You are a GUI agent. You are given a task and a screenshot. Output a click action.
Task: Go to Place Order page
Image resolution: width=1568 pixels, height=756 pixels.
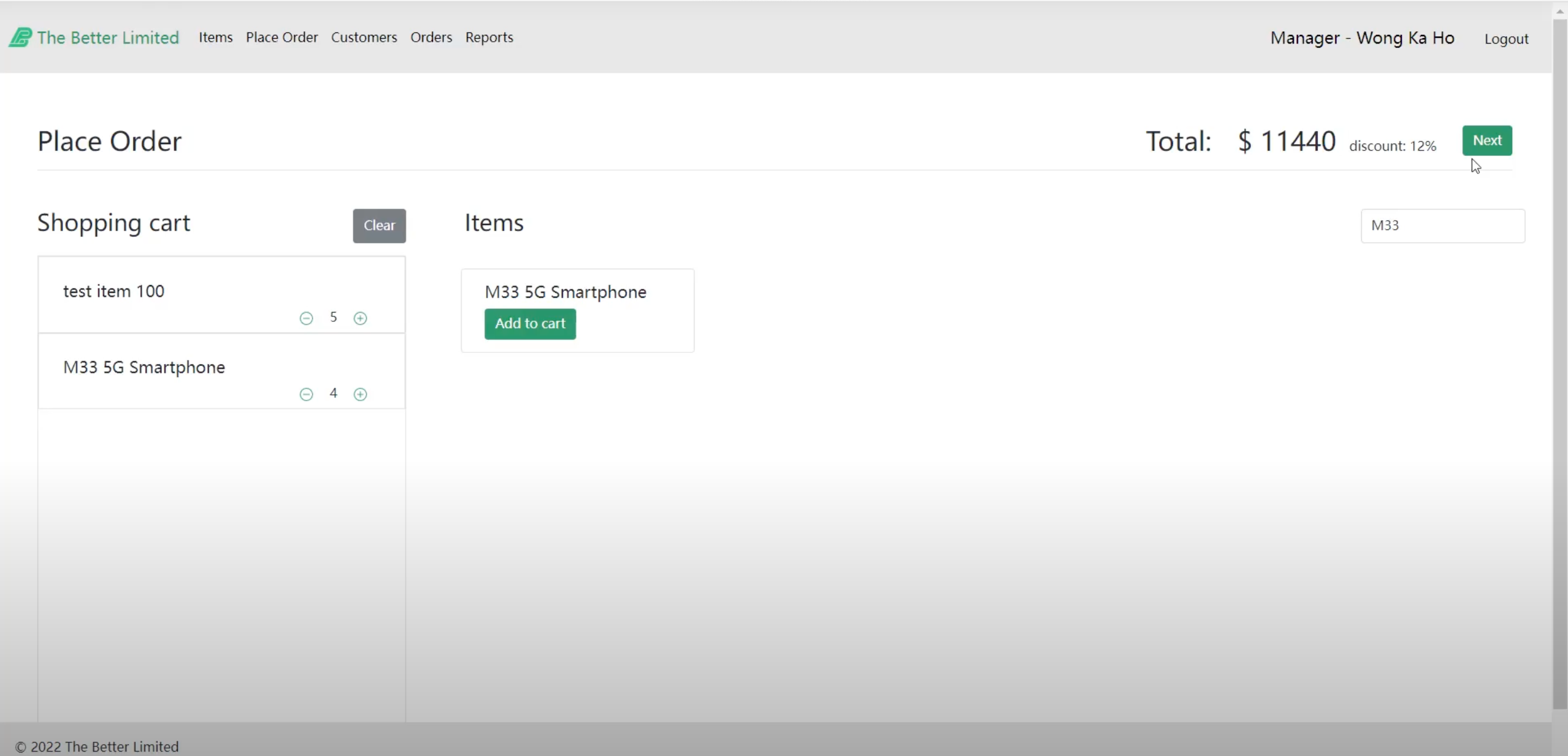pyautogui.click(x=281, y=37)
